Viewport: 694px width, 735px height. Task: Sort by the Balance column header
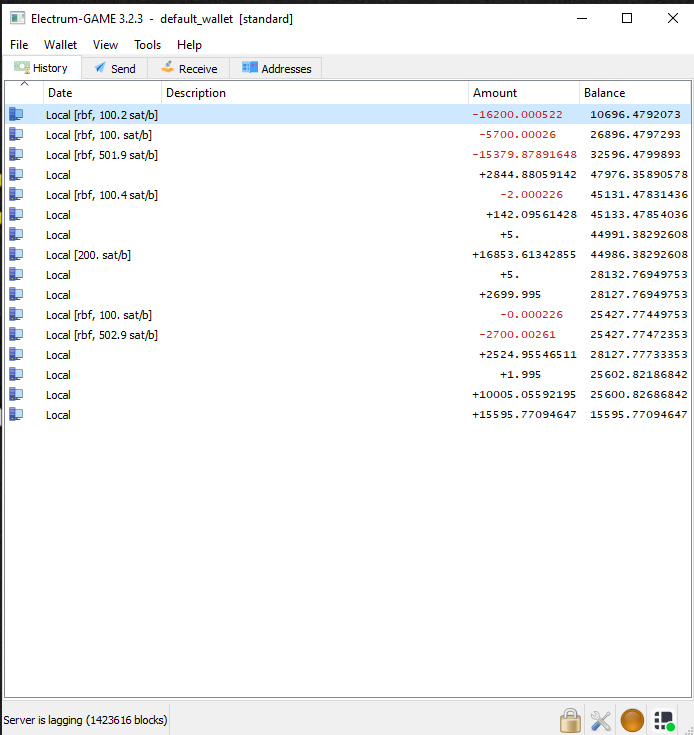click(x=635, y=93)
